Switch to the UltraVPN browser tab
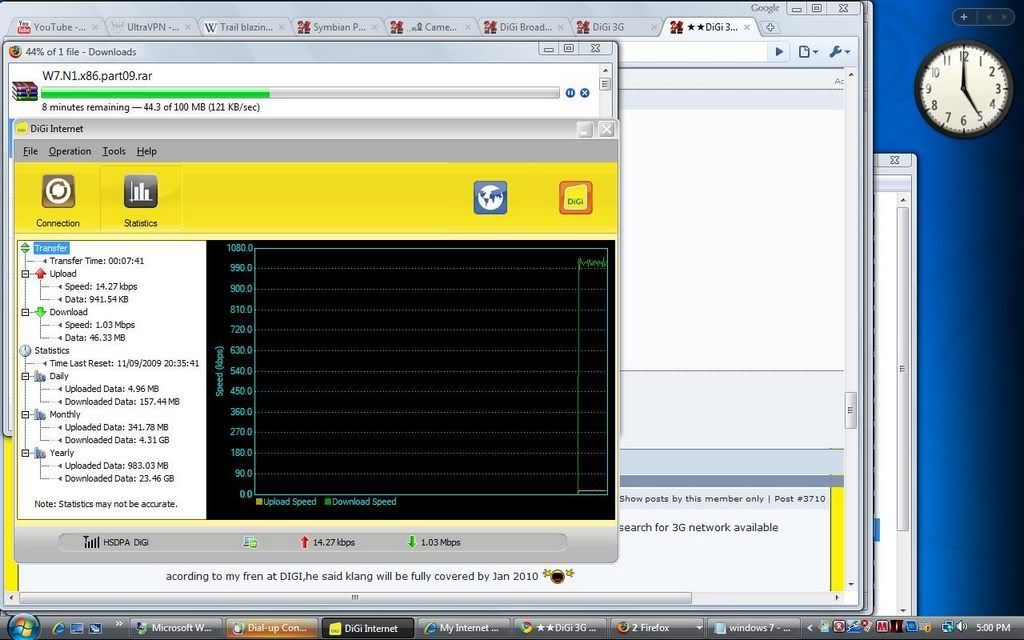 pyautogui.click(x=152, y=27)
